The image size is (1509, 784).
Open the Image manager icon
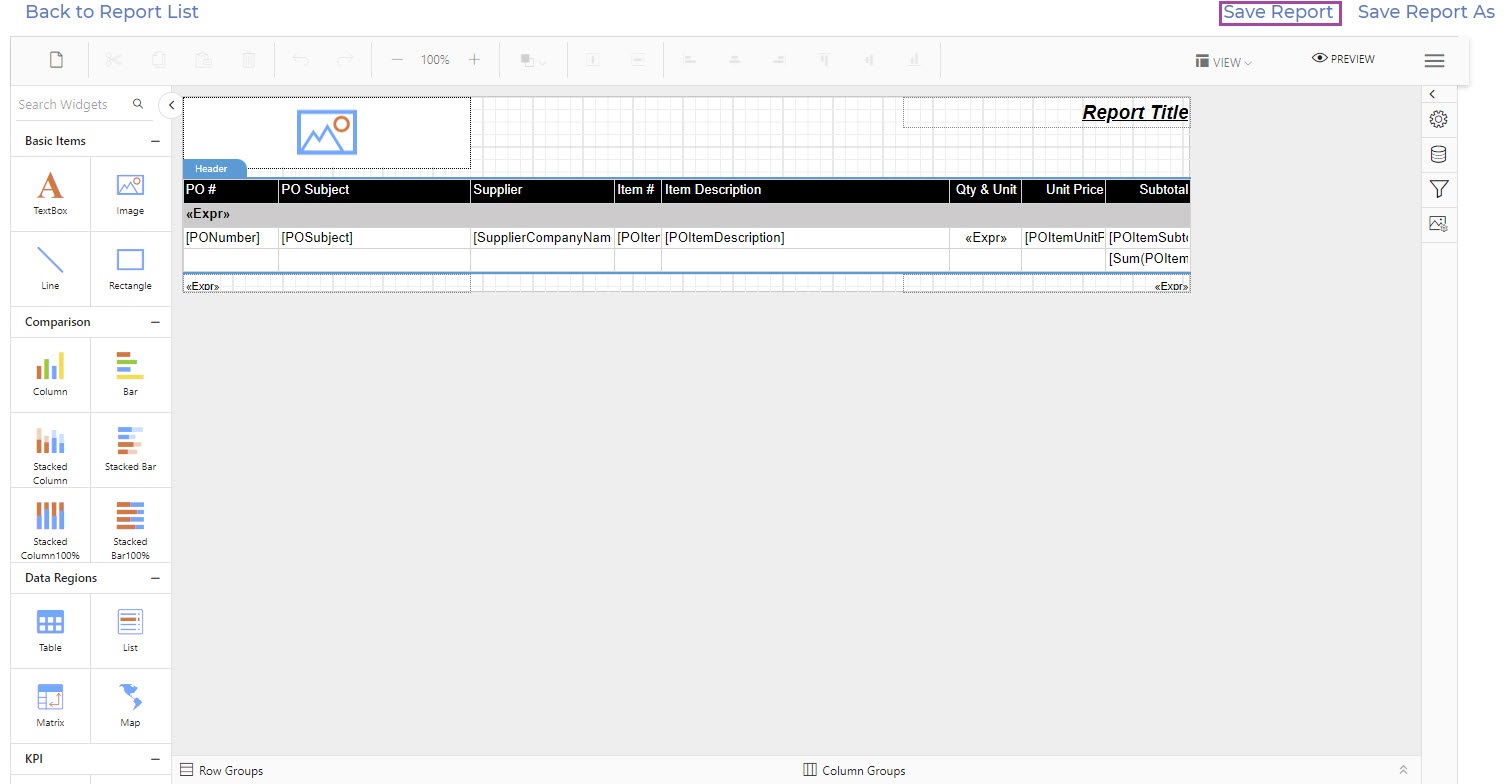coord(1438,224)
